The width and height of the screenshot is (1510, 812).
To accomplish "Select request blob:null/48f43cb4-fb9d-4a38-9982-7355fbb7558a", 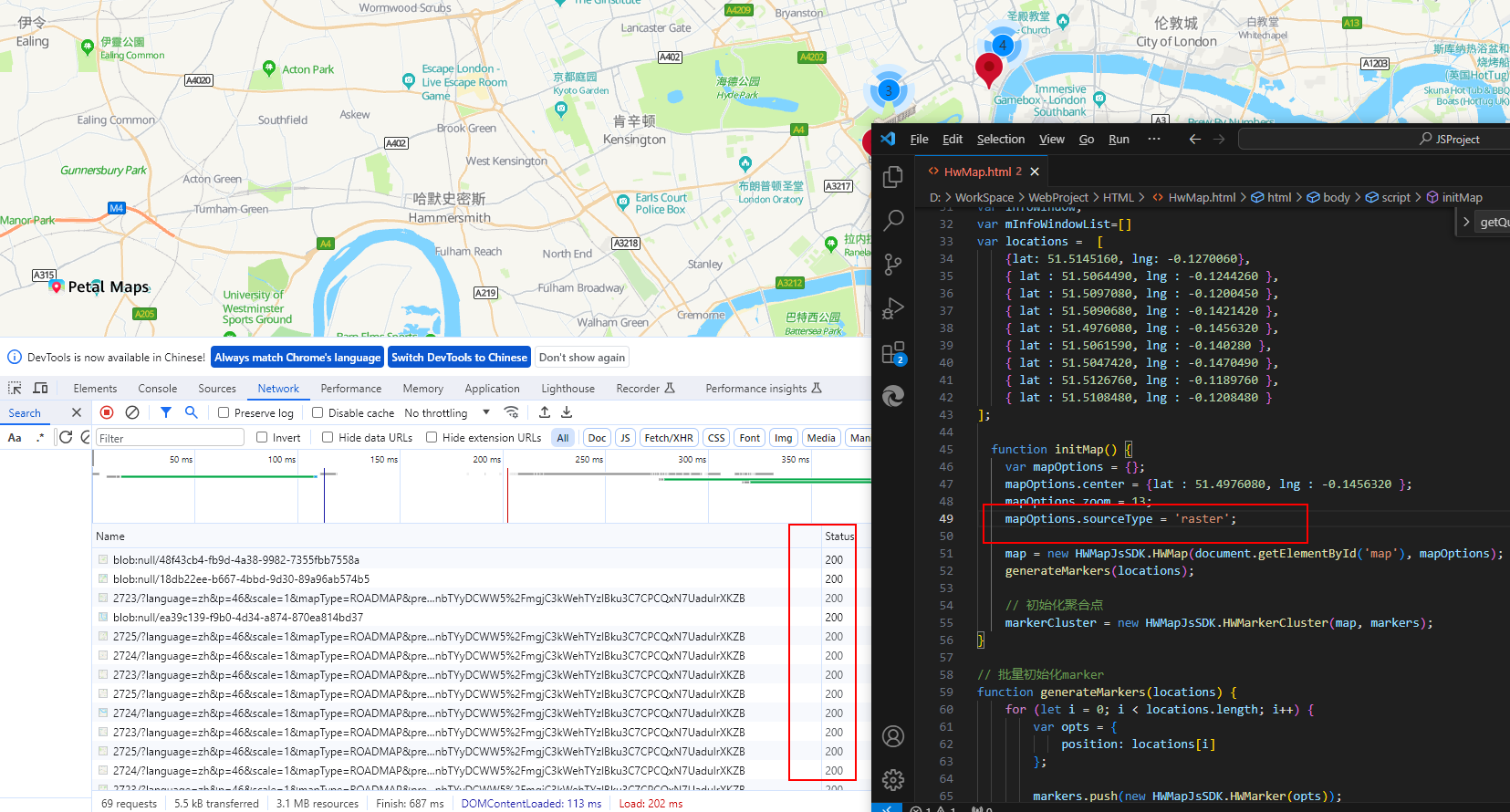I will coord(235,559).
